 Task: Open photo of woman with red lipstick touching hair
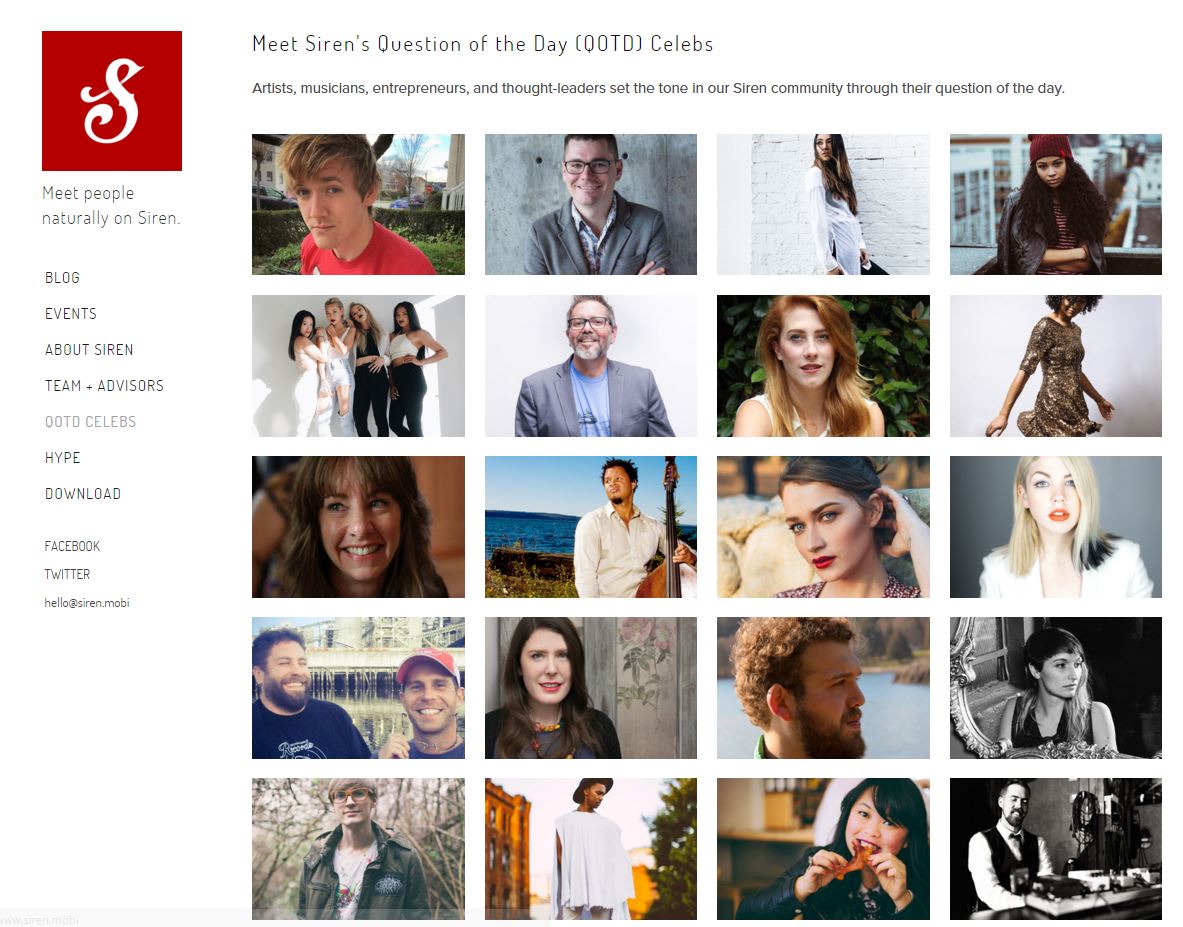[823, 527]
